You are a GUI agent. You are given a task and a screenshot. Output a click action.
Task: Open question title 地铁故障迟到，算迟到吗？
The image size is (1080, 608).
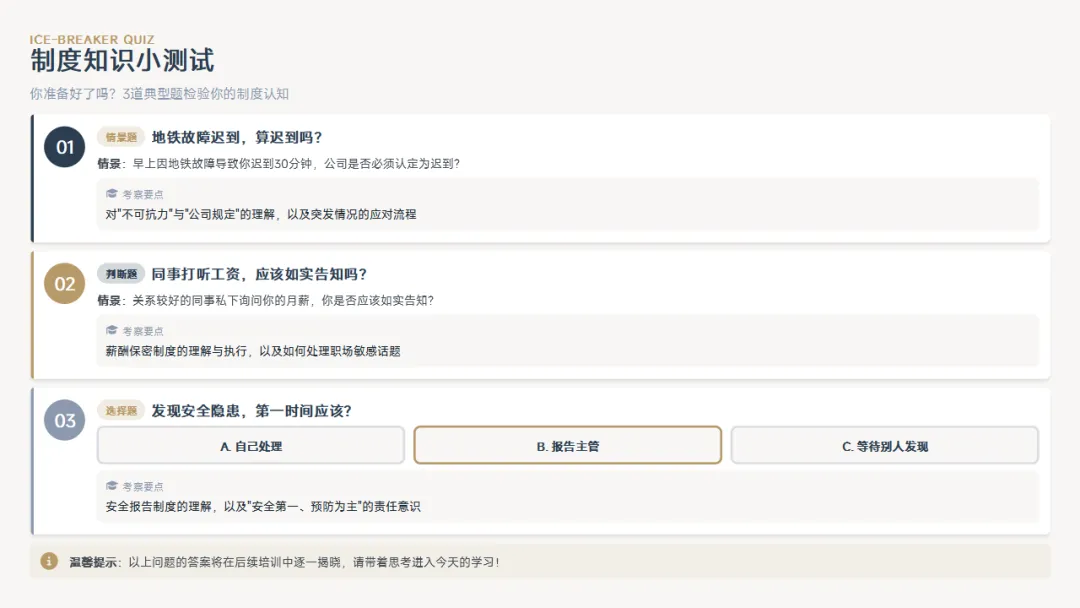tap(237, 138)
